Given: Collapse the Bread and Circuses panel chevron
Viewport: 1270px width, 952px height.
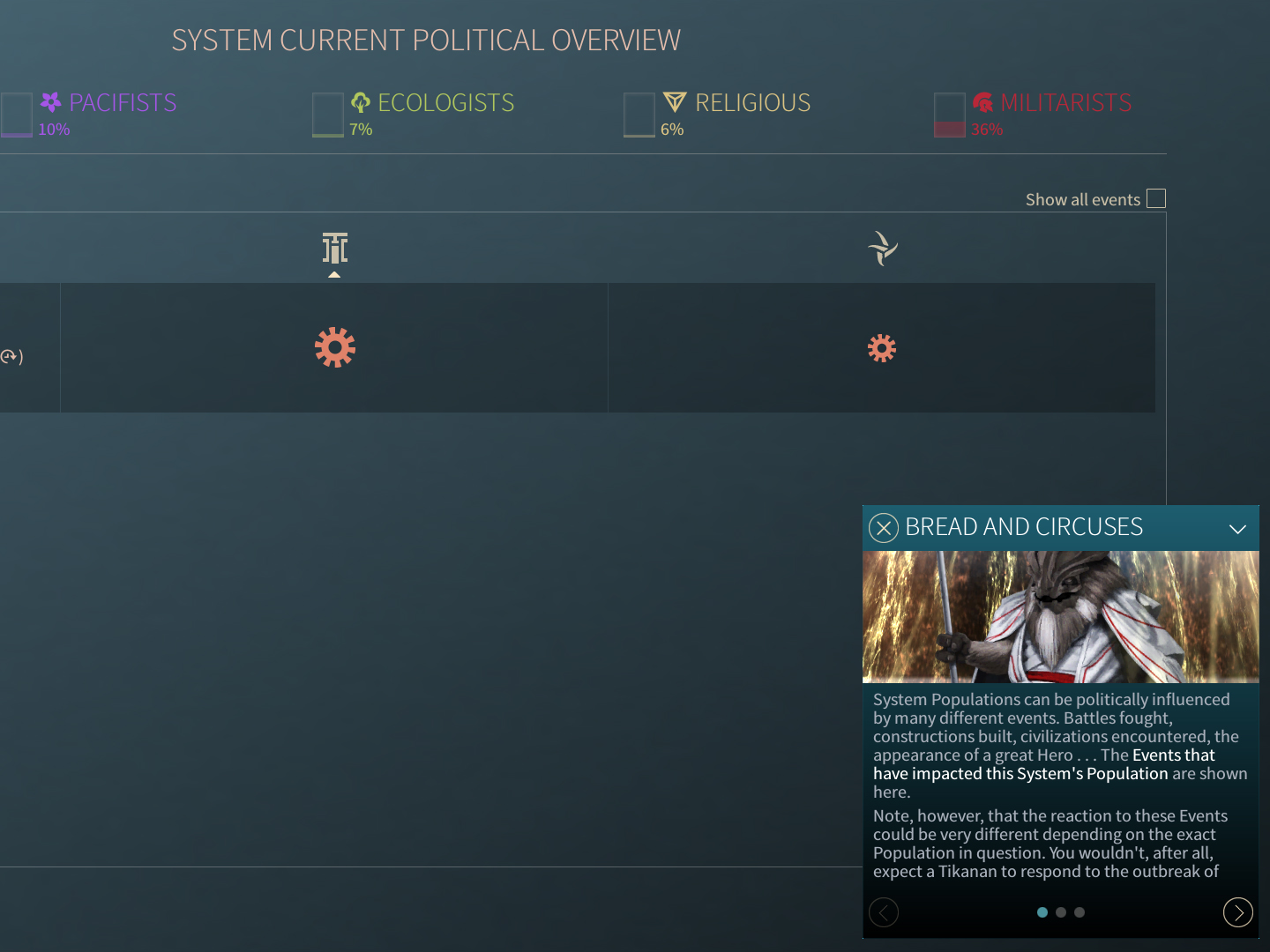Looking at the screenshot, I should point(1237,529).
